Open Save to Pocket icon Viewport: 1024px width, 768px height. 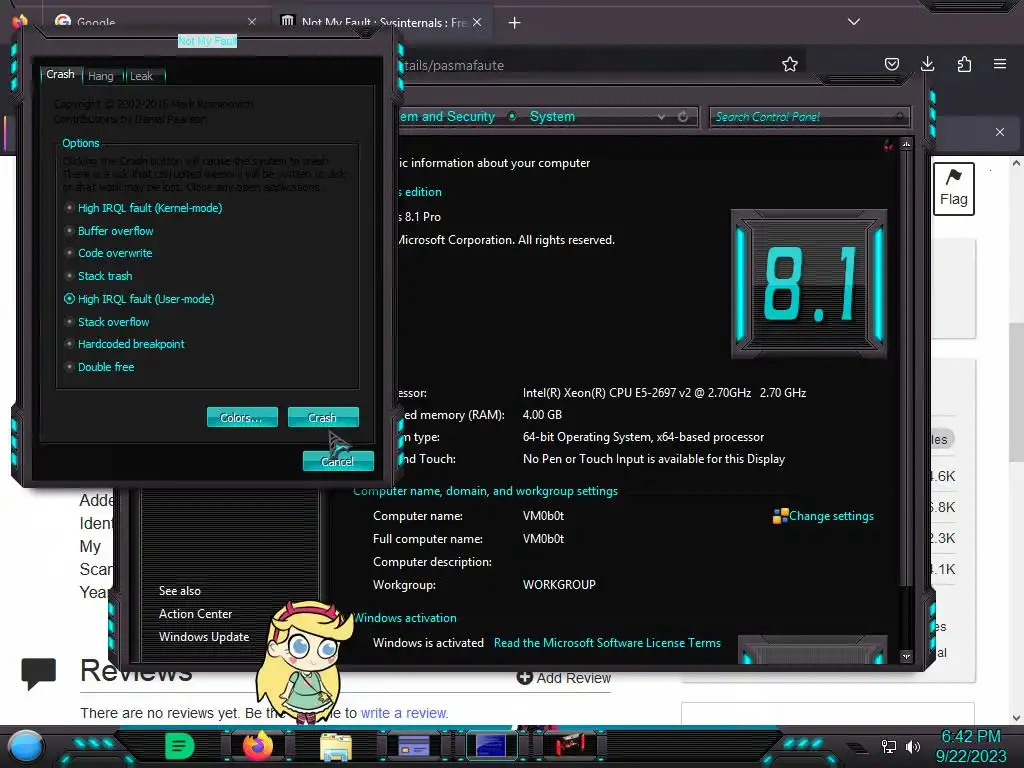tap(891, 64)
